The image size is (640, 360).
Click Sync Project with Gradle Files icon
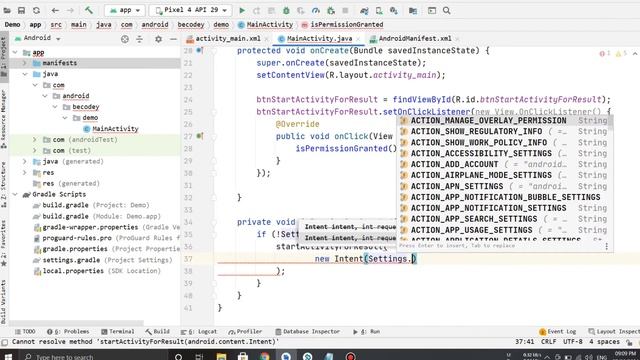364,11
